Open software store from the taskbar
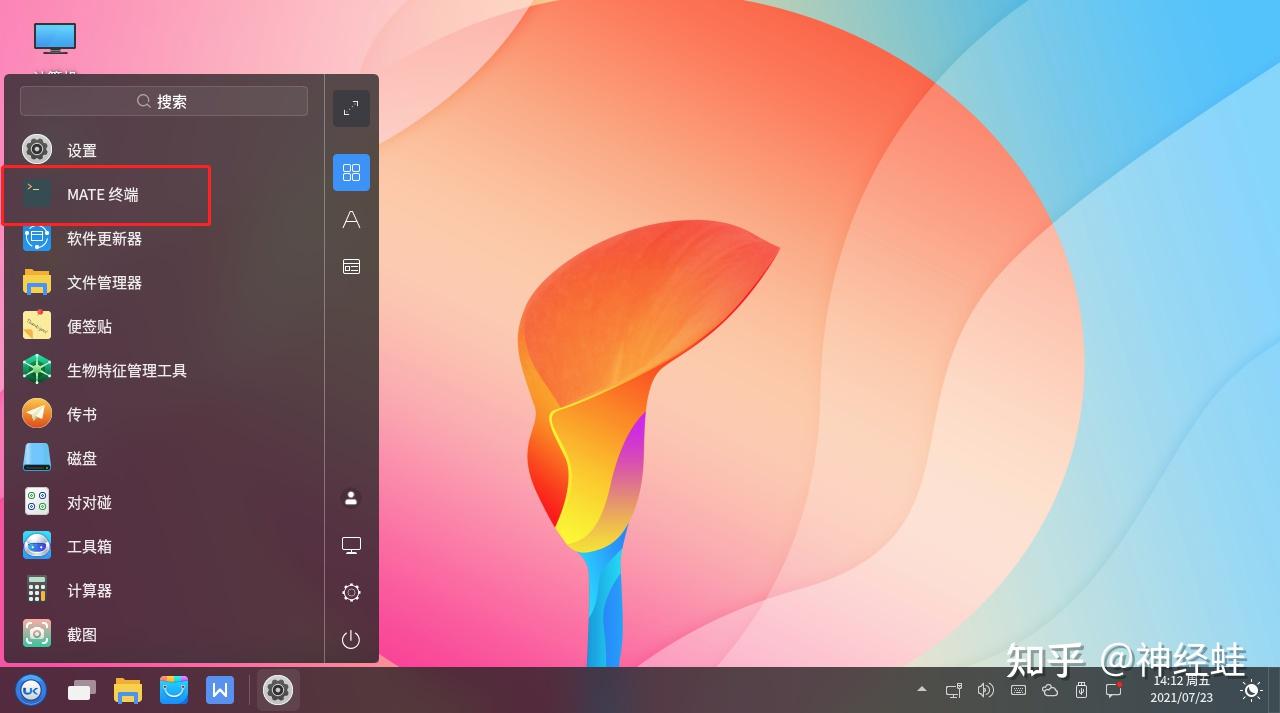 [x=174, y=689]
